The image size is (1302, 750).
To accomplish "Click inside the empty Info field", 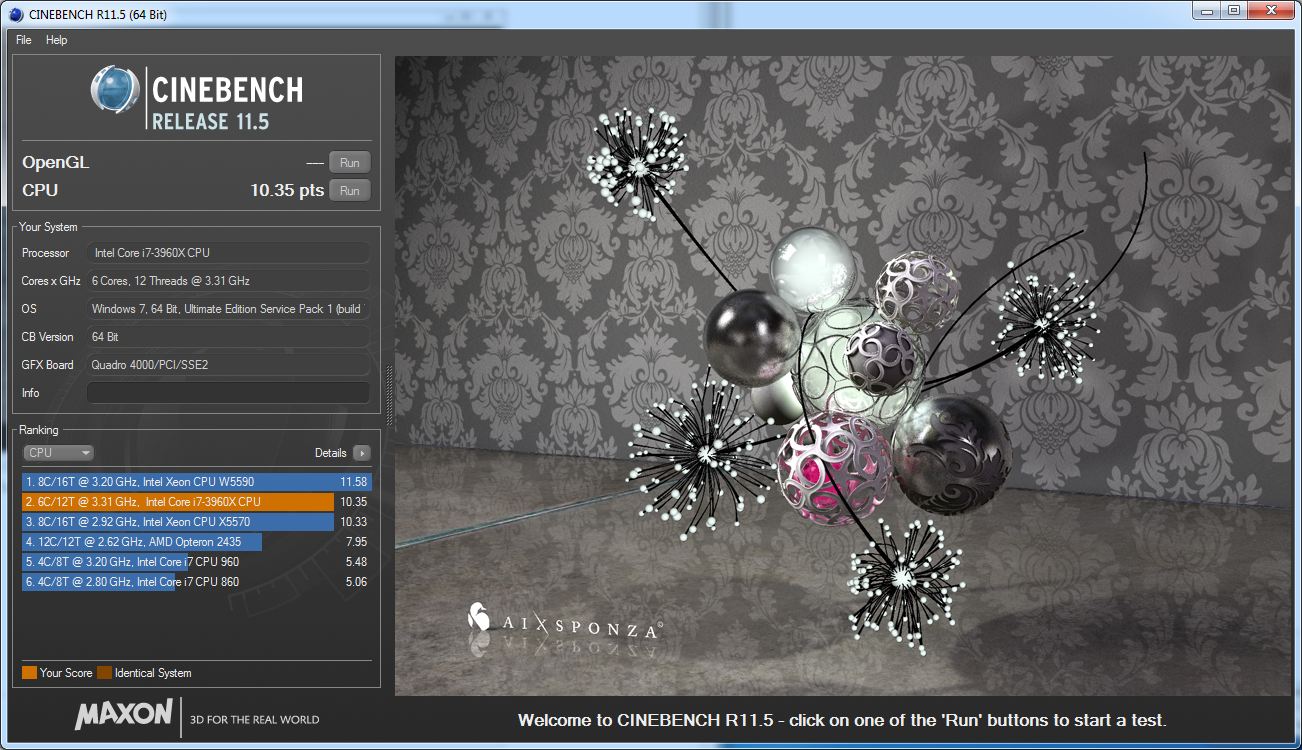I will pyautogui.click(x=228, y=393).
